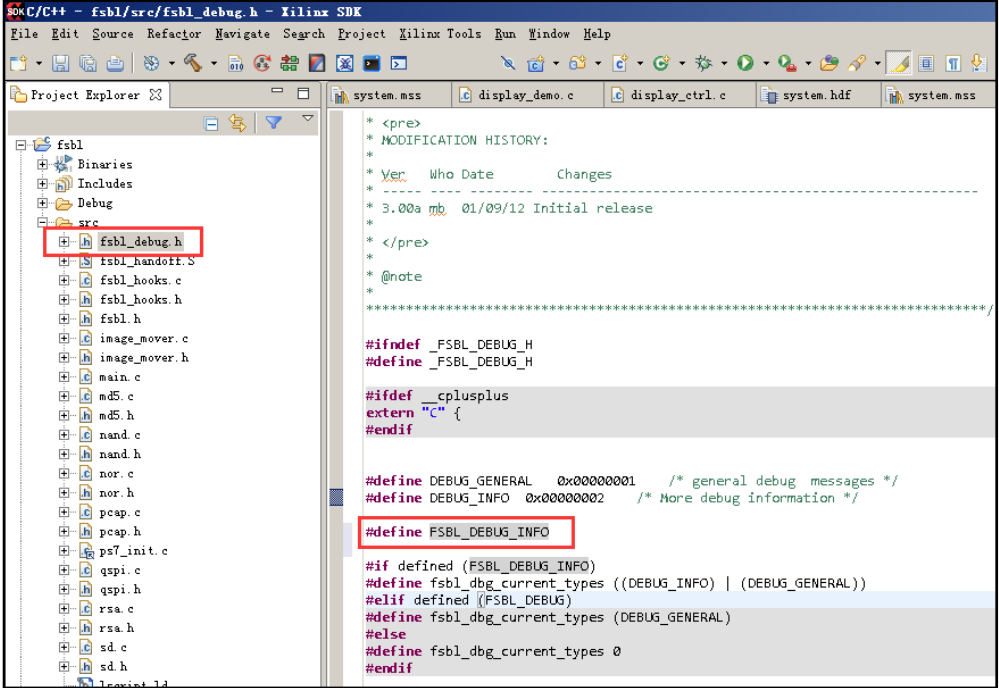Switch to the display_ctrl.c tab

coord(678,95)
